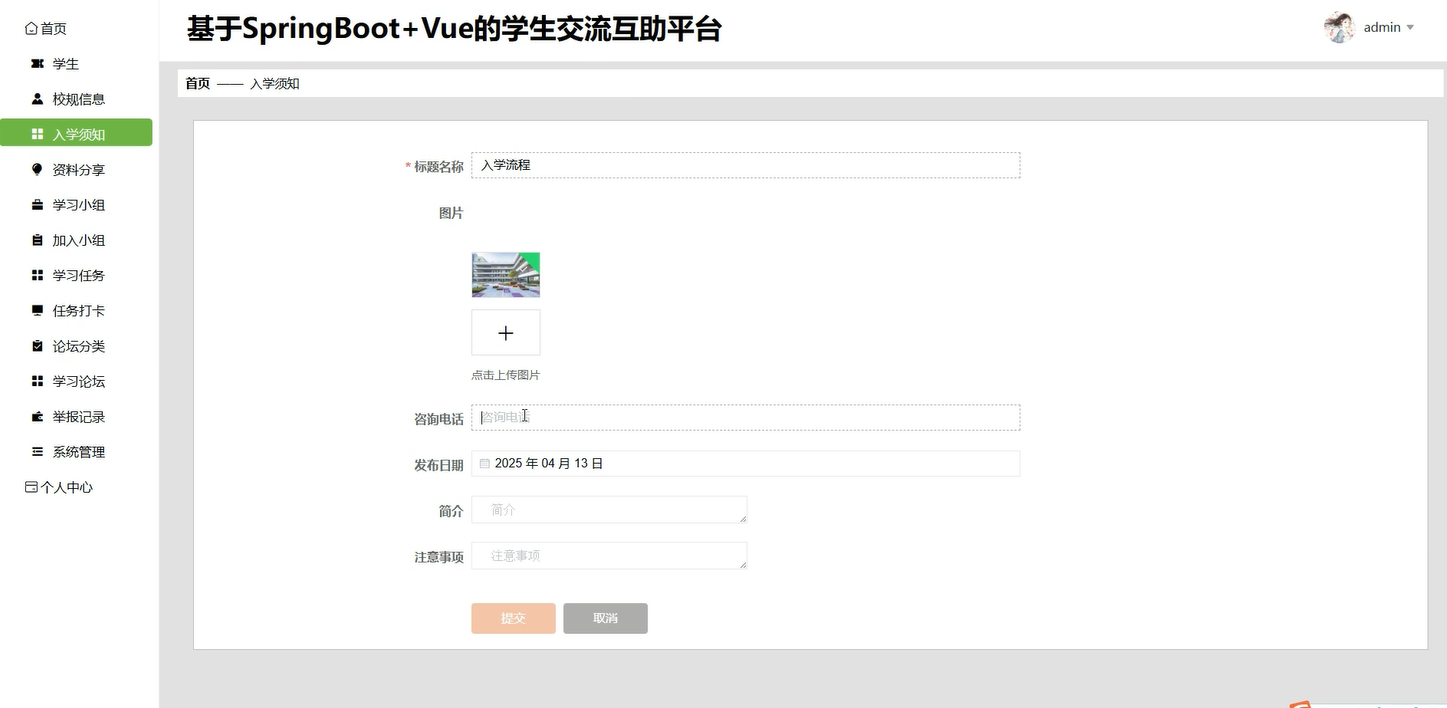Open 任务打卡 in the sidebar

[79, 311]
